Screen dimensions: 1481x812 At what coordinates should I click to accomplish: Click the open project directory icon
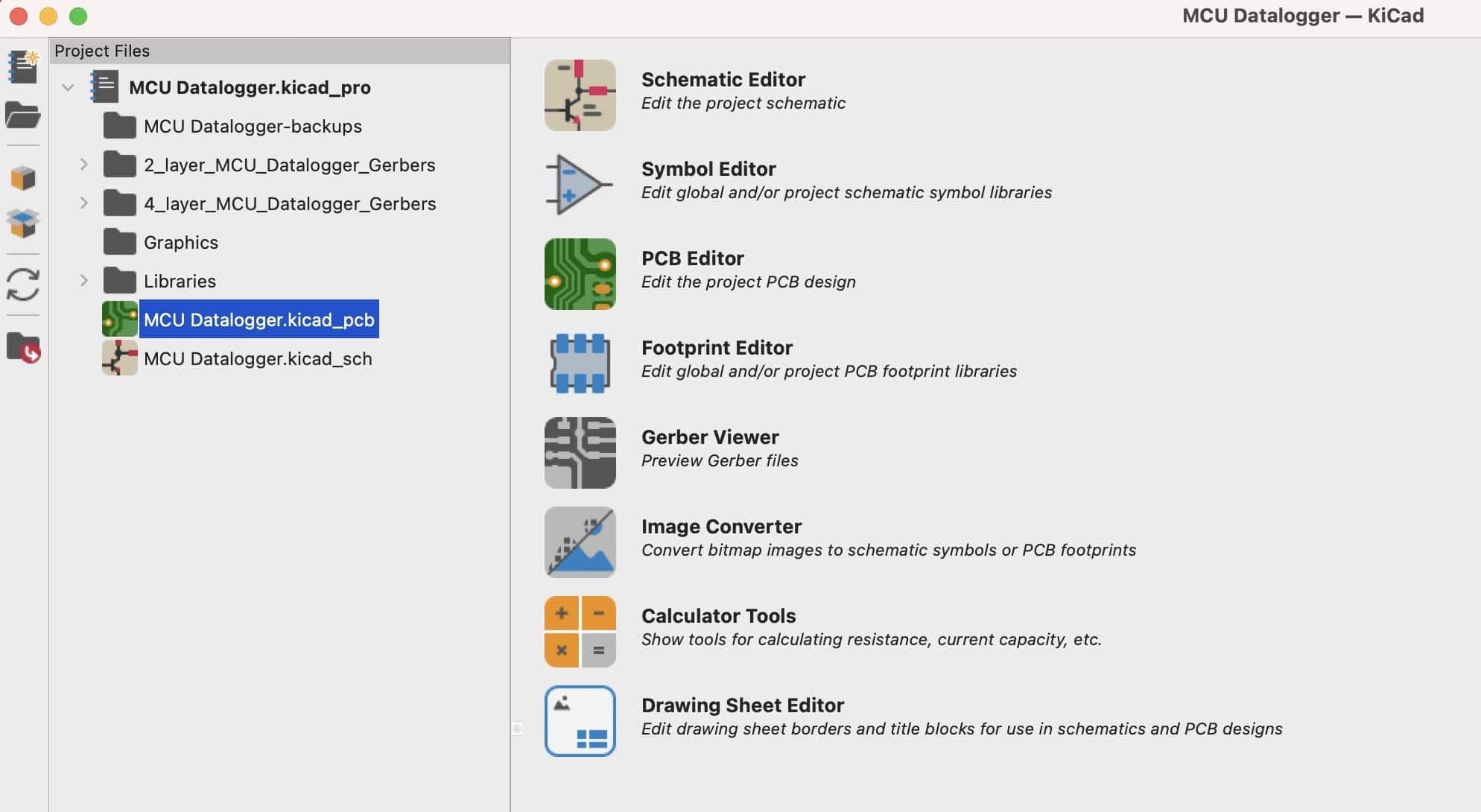(x=23, y=348)
